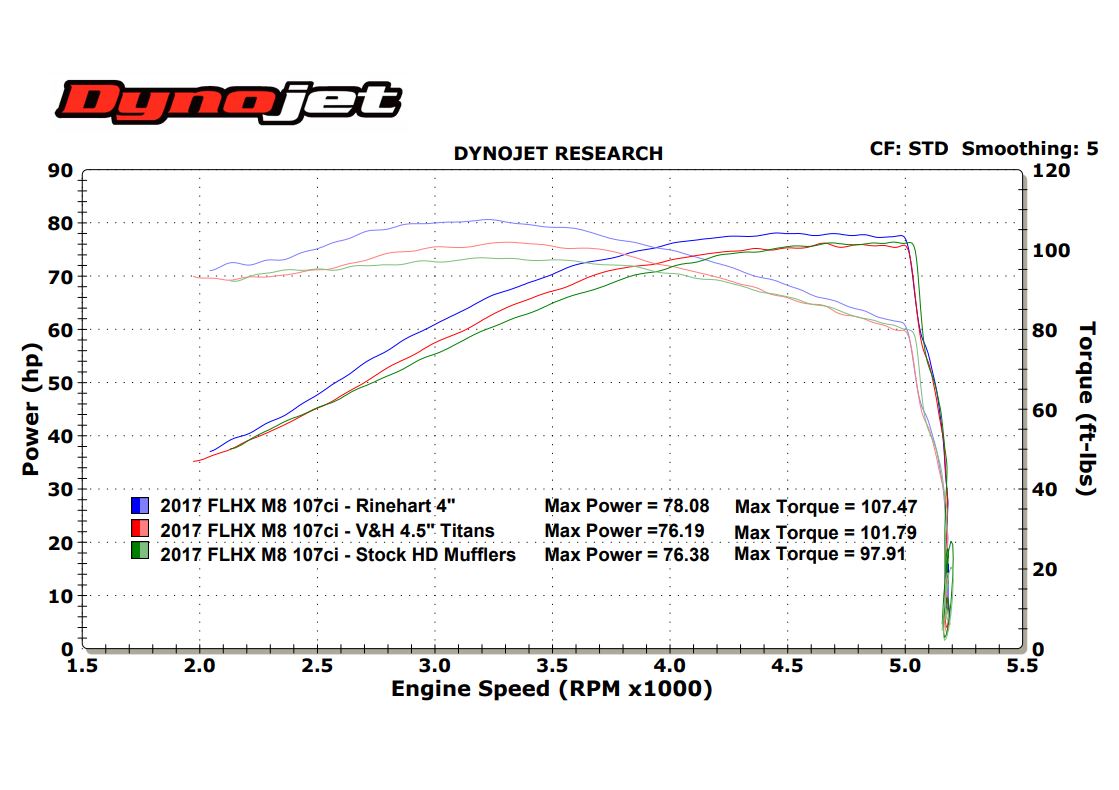Viewport: 1119px width, 790px height.
Task: Click the Dynojet logo
Action: [228, 102]
